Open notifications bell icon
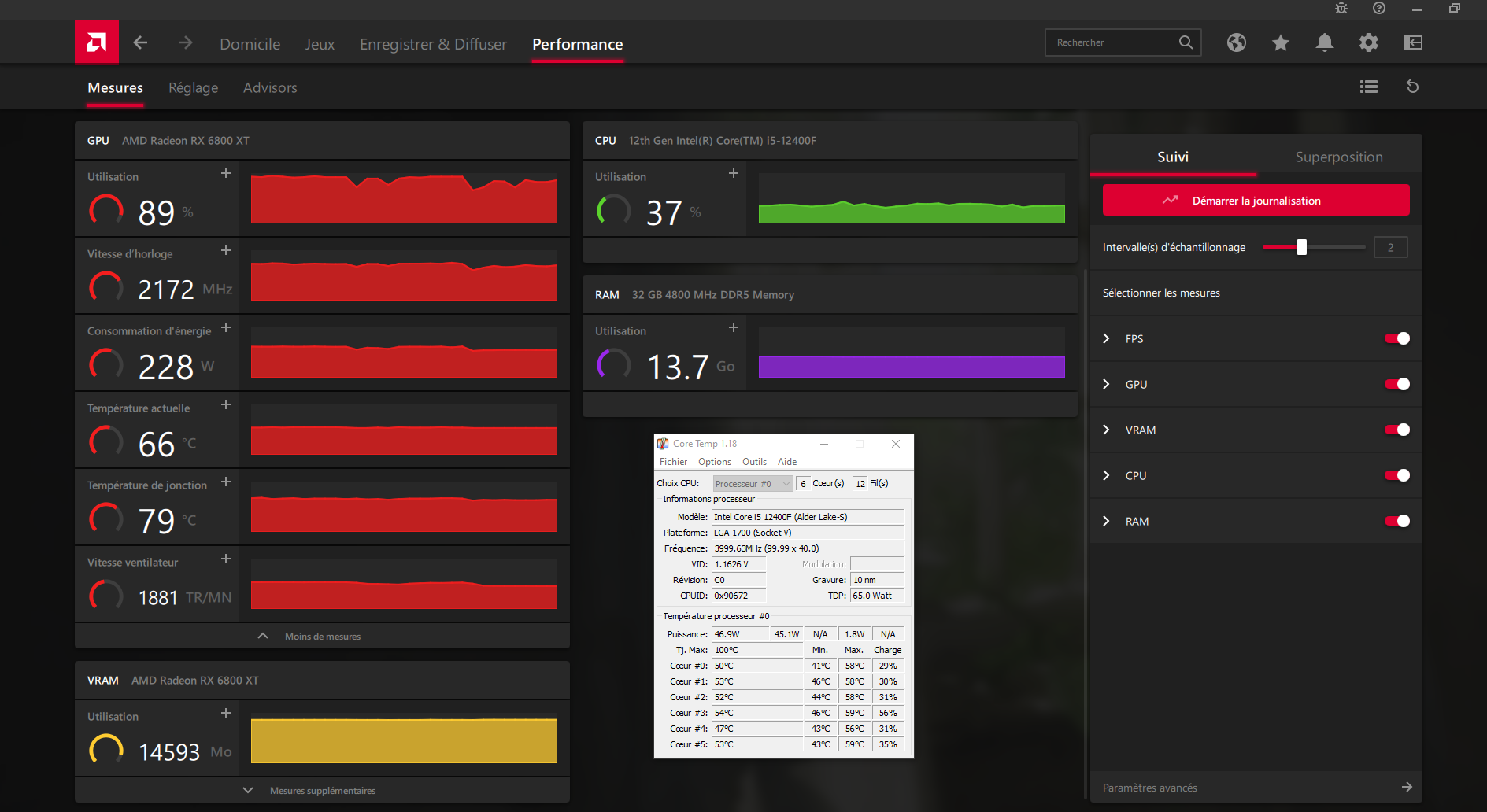The height and width of the screenshot is (812, 1487). coord(1325,42)
